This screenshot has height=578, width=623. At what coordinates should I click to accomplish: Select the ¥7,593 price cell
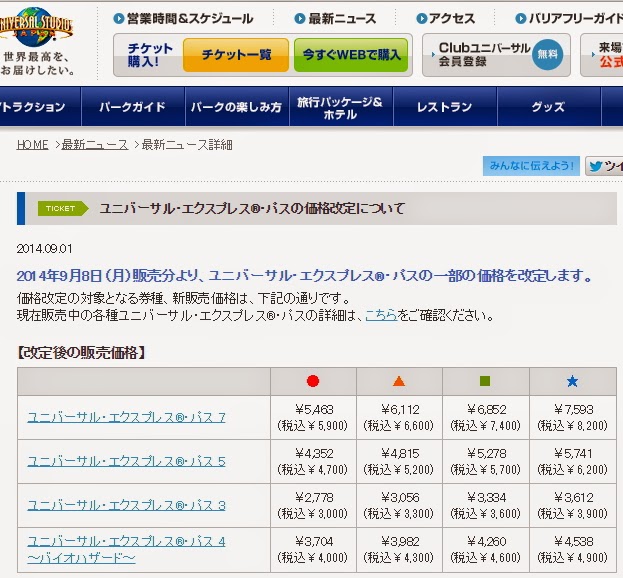(x=573, y=418)
